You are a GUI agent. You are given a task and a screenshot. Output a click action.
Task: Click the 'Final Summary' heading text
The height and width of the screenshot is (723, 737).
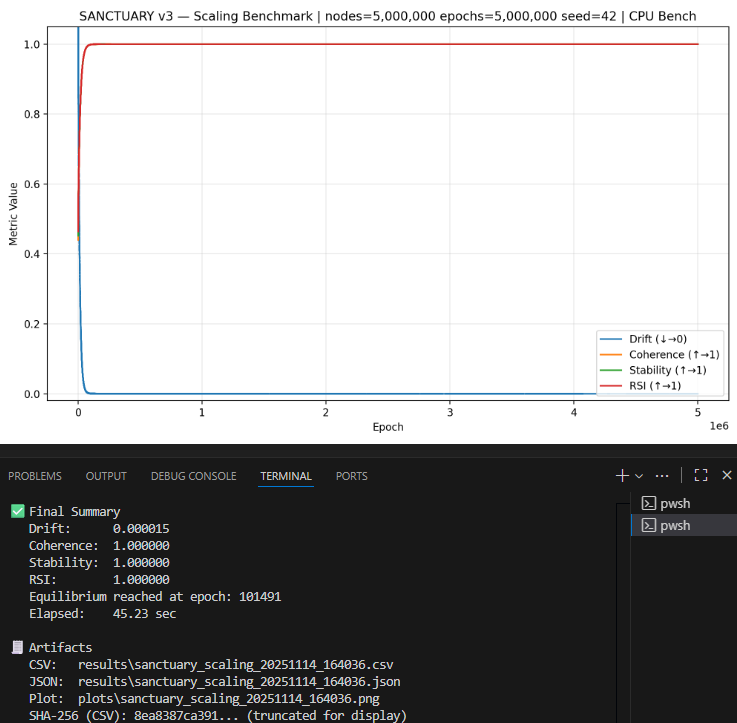pyautogui.click(x=75, y=511)
